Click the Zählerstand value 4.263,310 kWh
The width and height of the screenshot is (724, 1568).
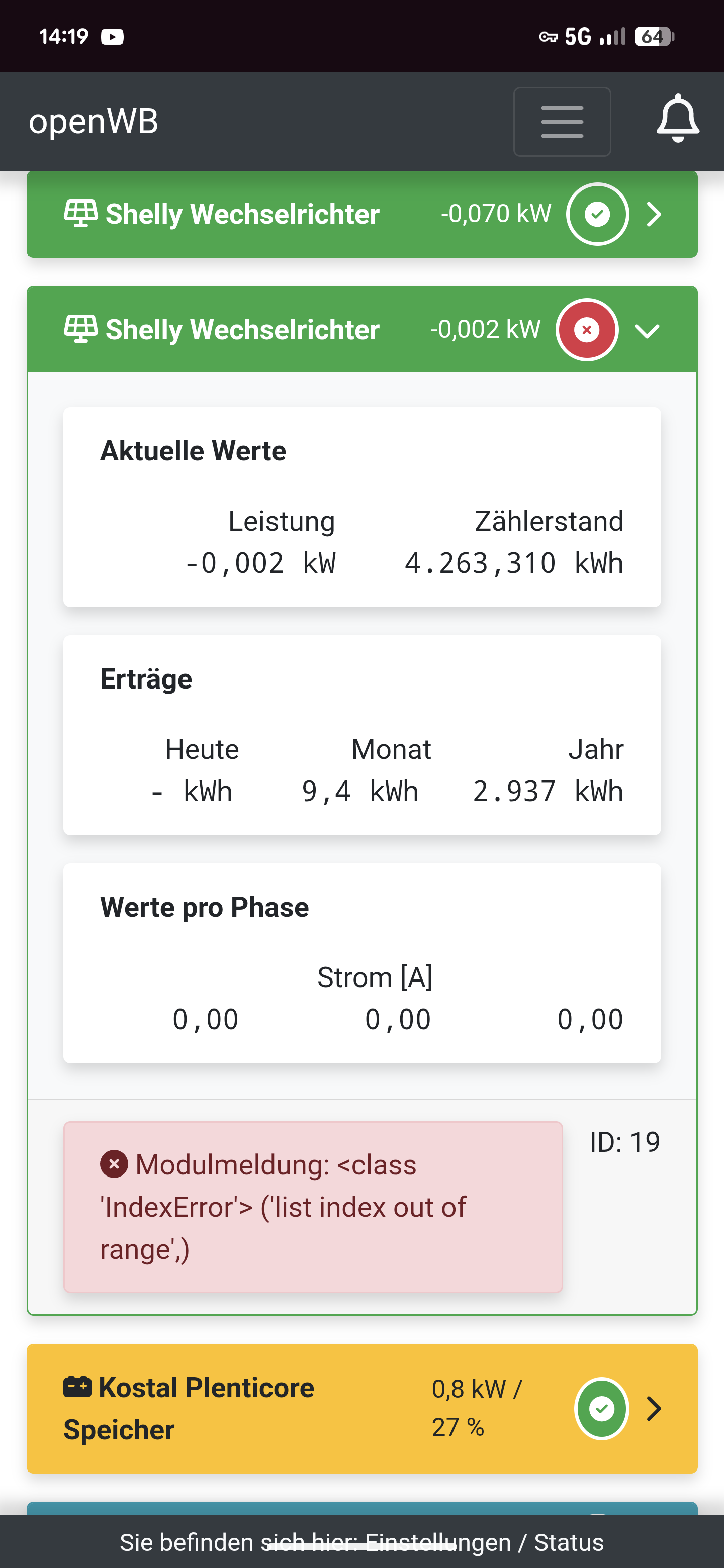point(513,564)
